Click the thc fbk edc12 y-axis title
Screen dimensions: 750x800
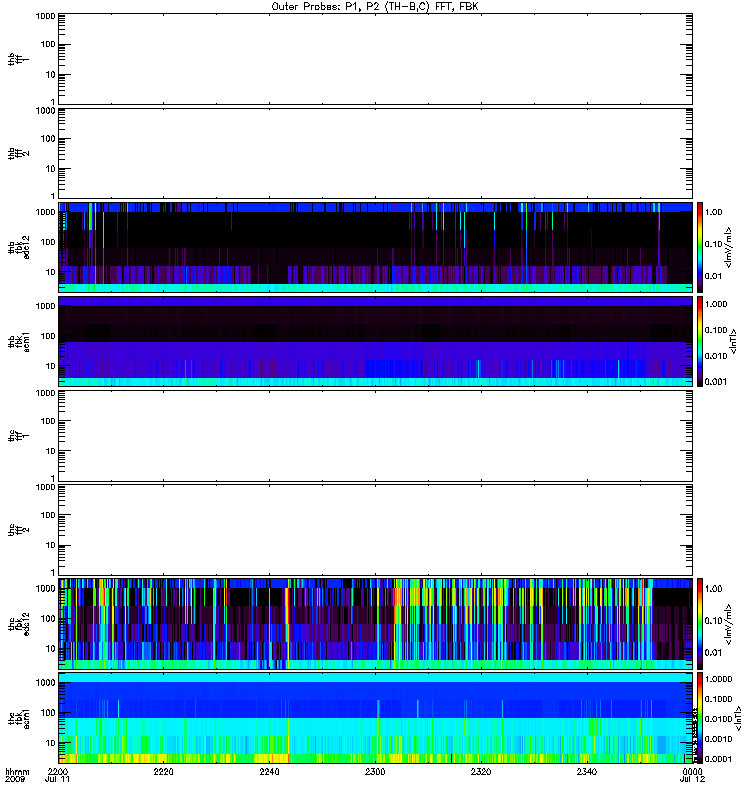19,623
